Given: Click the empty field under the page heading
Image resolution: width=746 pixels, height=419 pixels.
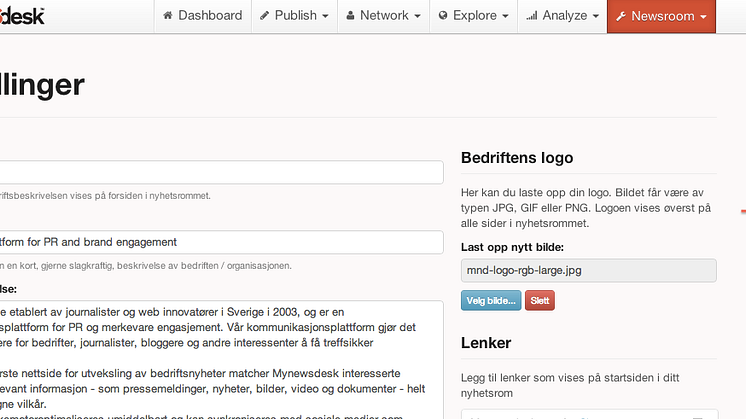Looking at the screenshot, I should pos(221,172).
